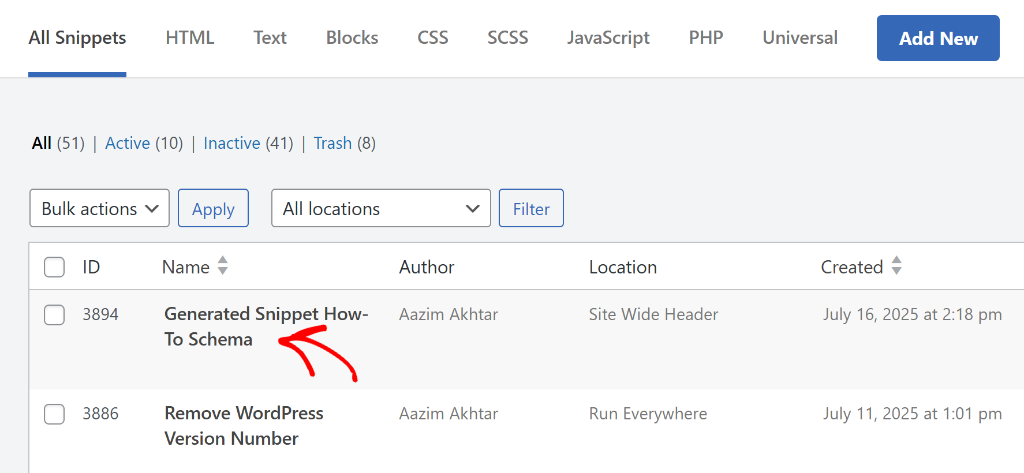
Task: Switch to the SCSS tab
Action: click(507, 38)
